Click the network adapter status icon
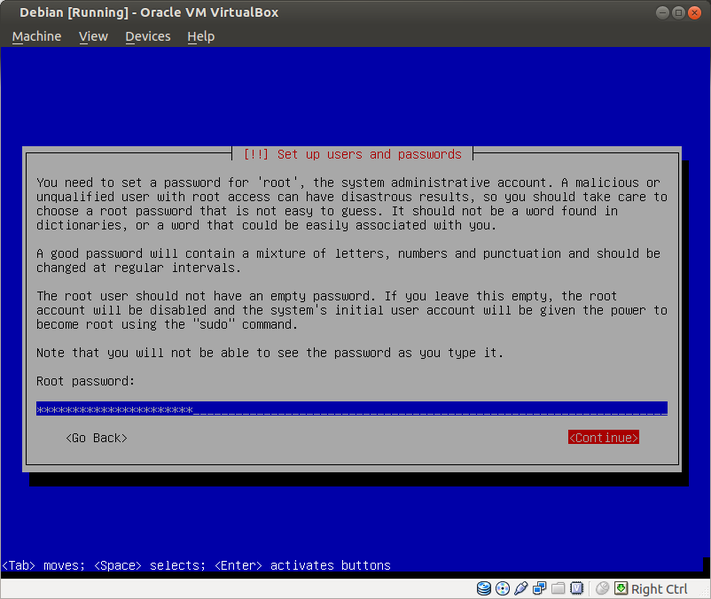Viewport: 711px width, 599px height. (541, 589)
